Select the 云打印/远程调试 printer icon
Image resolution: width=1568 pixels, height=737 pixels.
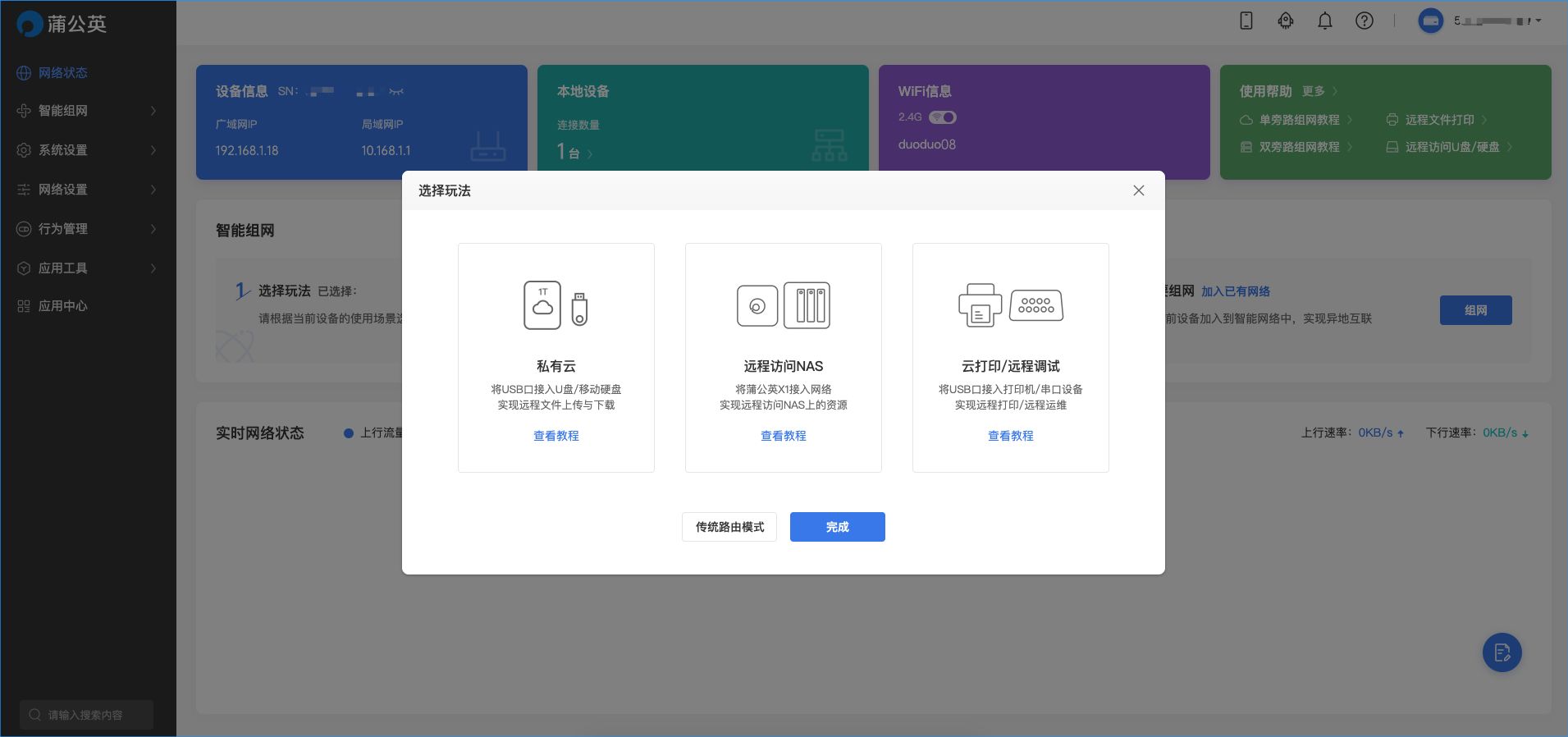[x=1010, y=305]
